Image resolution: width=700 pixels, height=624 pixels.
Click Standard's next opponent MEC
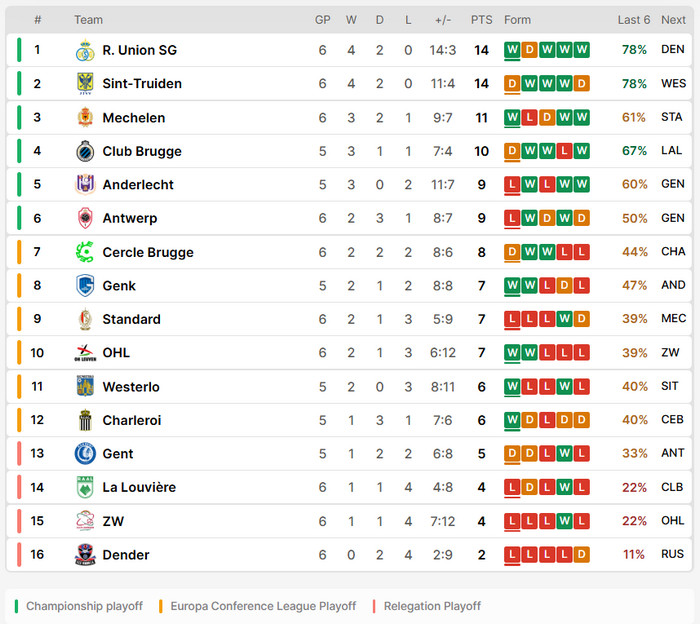coord(673,318)
